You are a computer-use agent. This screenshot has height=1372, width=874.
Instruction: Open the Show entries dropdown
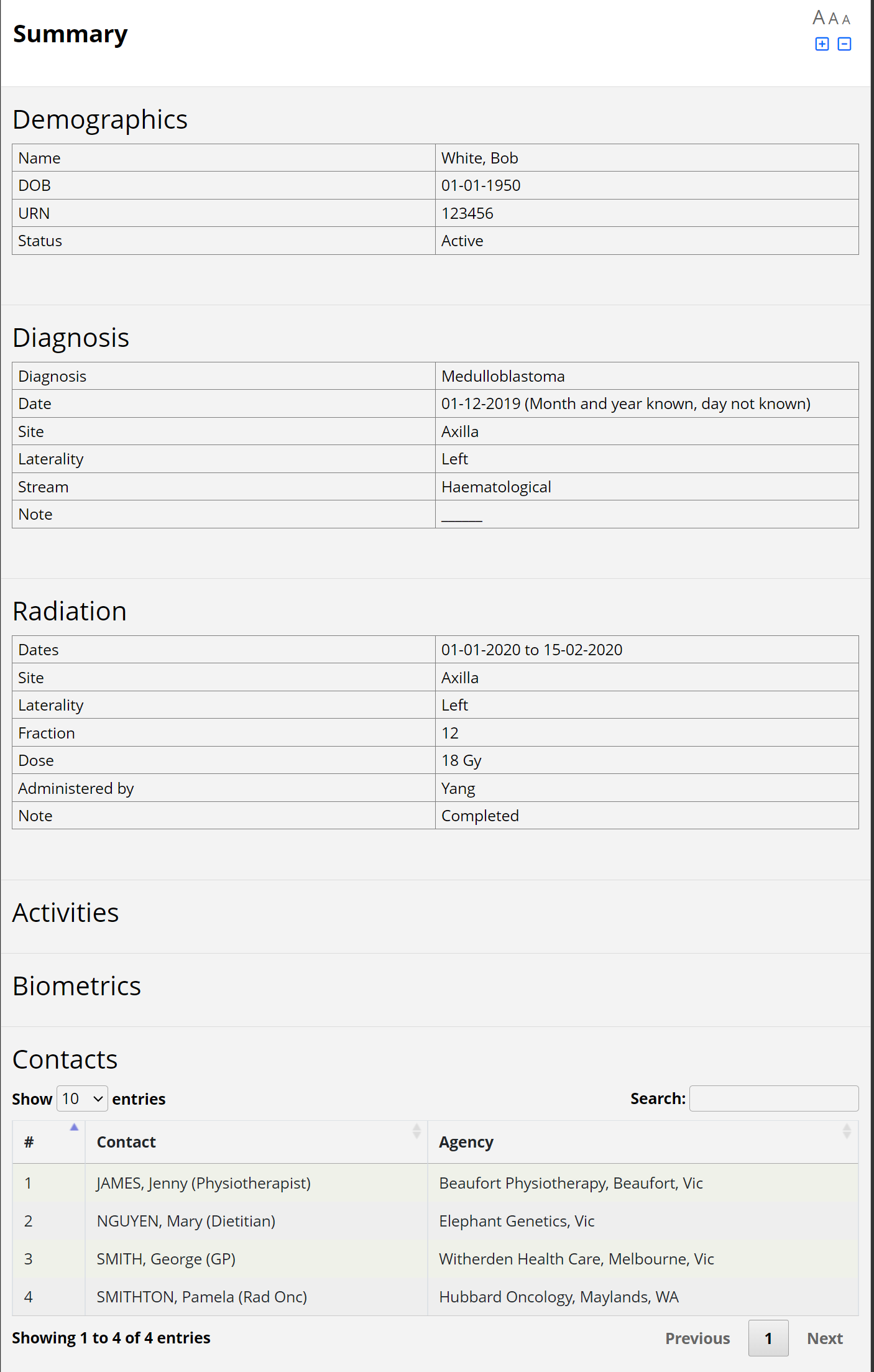[x=81, y=1098]
